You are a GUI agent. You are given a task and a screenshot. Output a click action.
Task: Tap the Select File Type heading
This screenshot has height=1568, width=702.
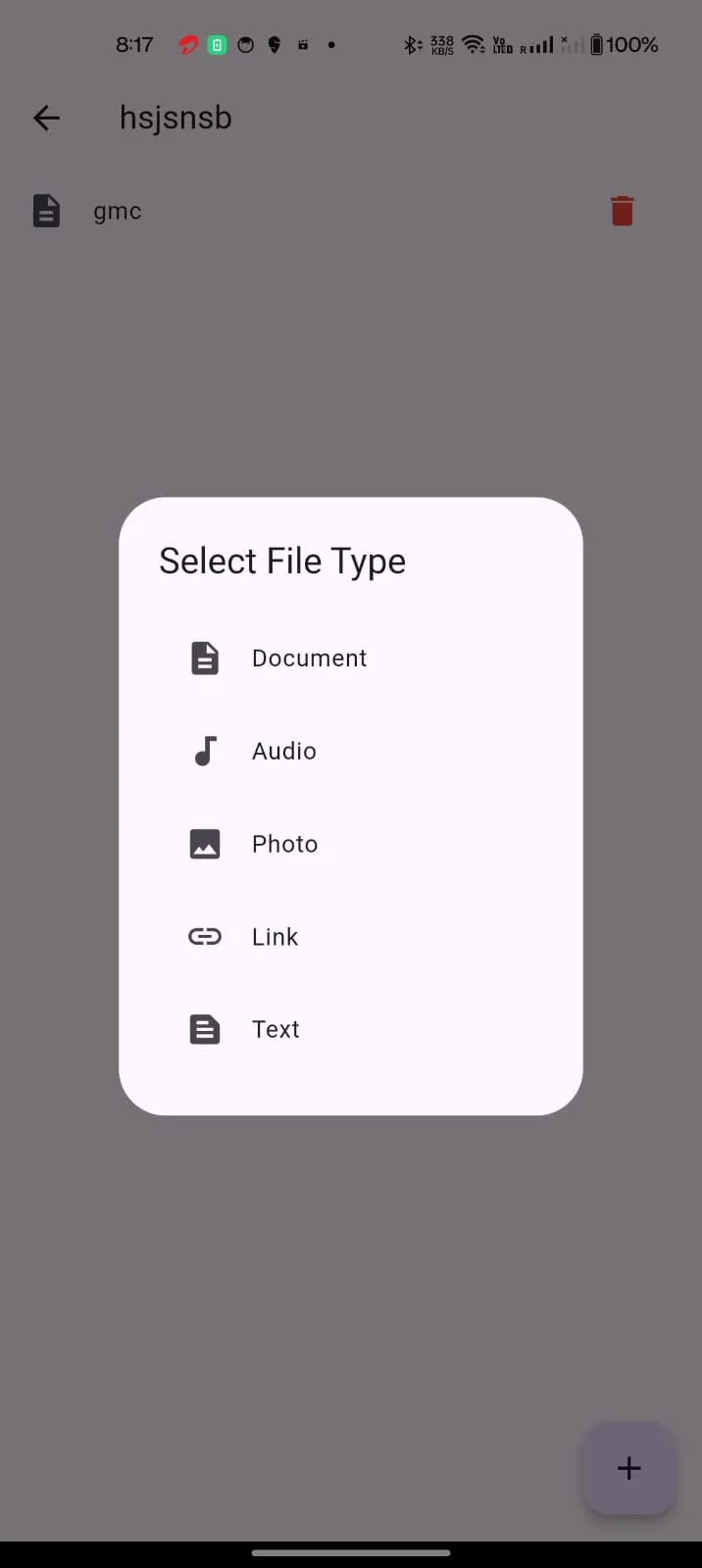pos(282,562)
